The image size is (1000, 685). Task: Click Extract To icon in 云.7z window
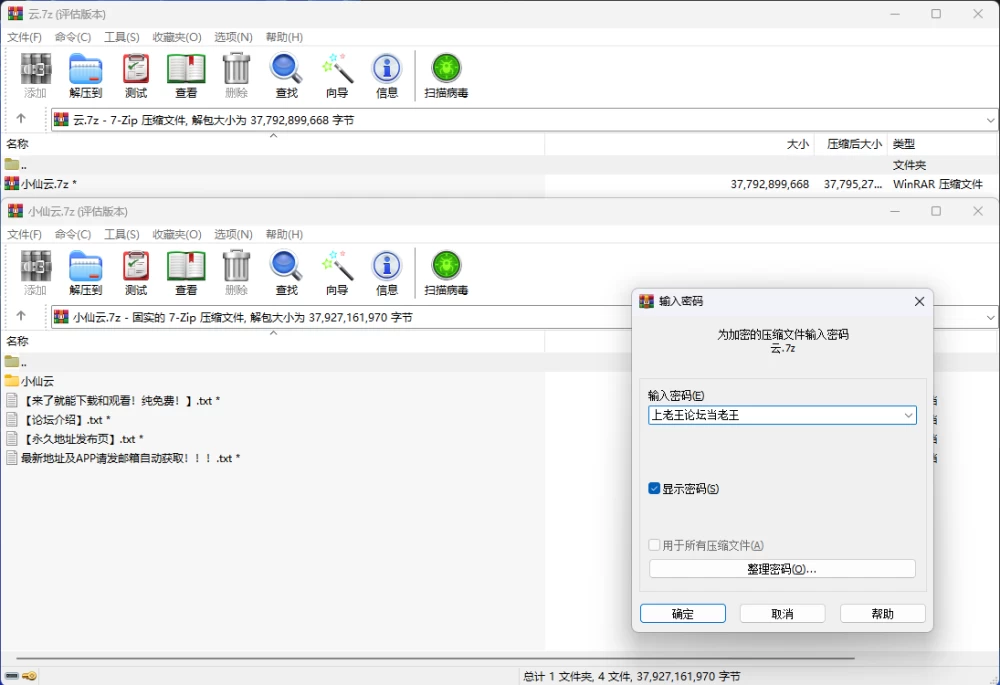pyautogui.click(x=85, y=75)
